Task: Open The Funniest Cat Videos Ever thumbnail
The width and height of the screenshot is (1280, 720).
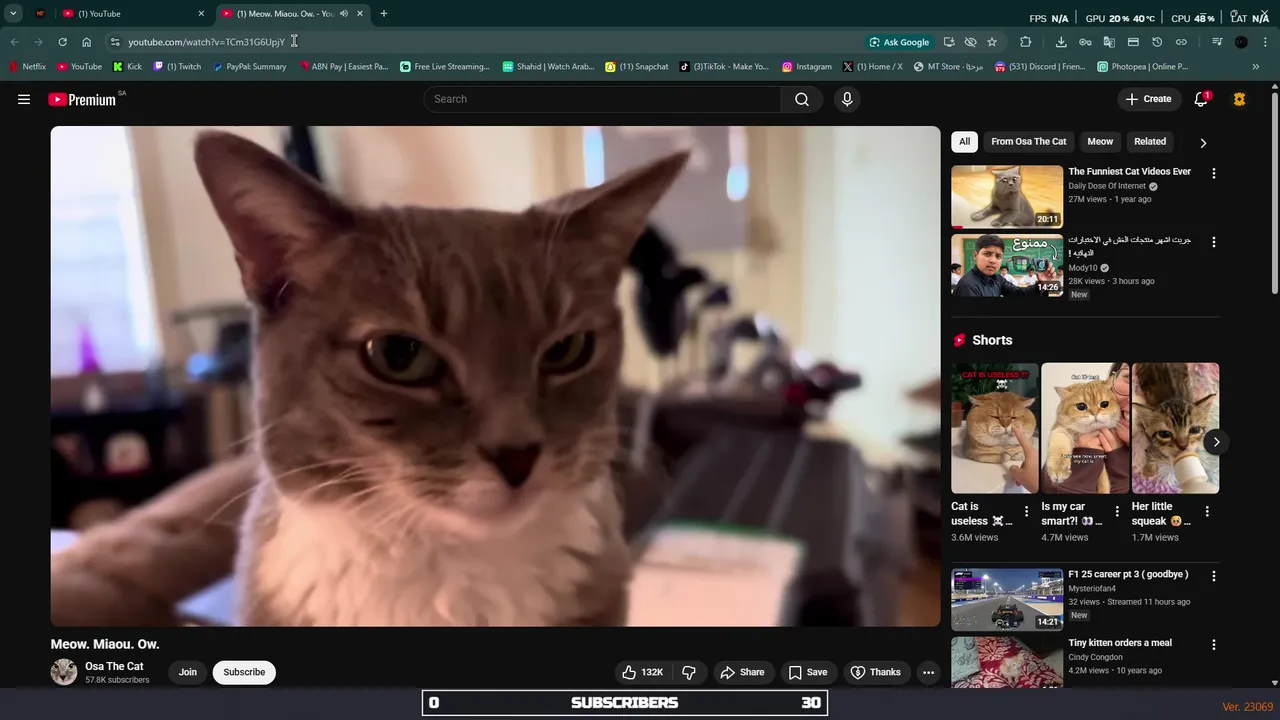Action: [1007, 197]
